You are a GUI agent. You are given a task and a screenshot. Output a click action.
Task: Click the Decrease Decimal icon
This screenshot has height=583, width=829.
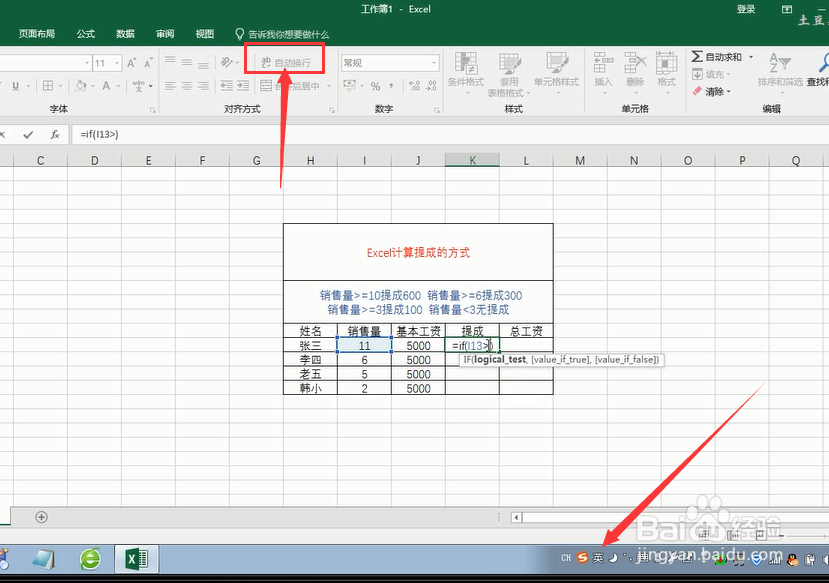click(x=431, y=86)
